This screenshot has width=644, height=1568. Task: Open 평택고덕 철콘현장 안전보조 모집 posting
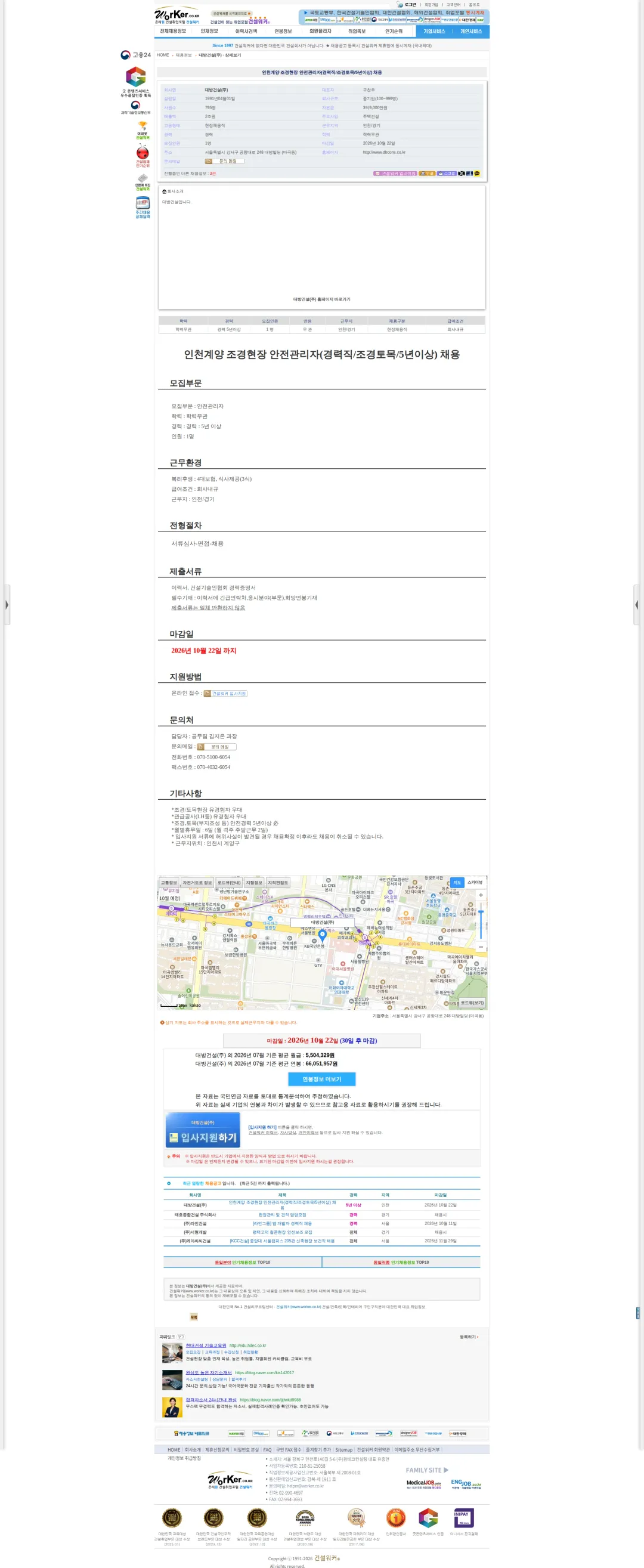283,1232
